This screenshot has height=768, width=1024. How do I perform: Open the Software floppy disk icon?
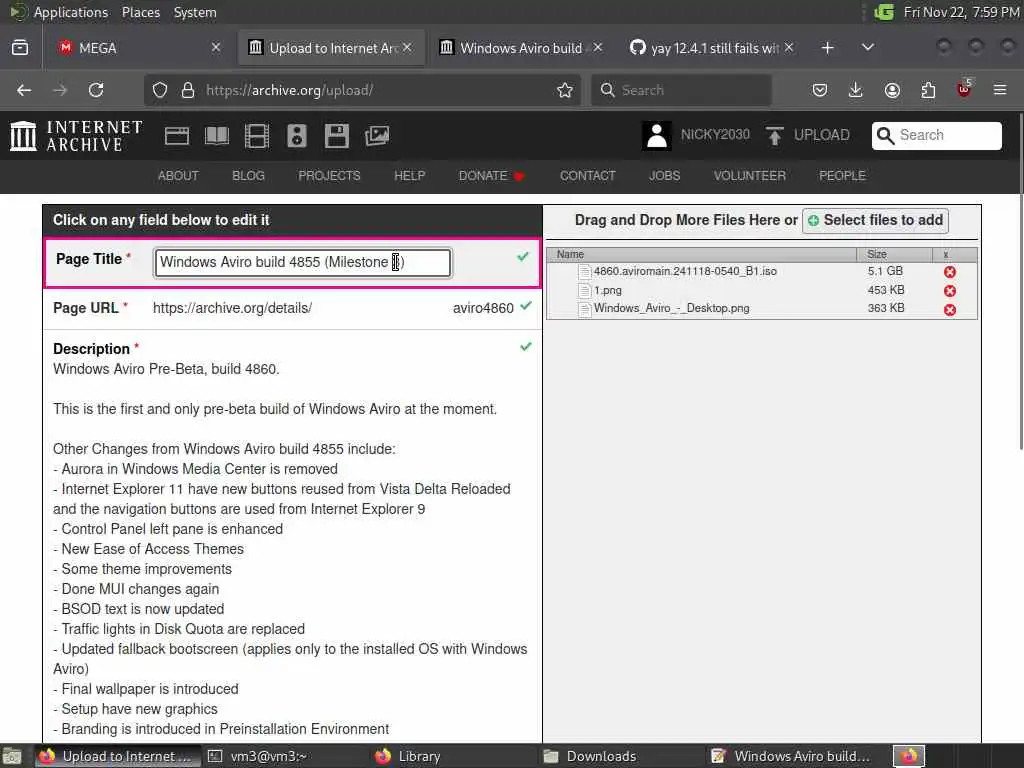tap(336, 136)
